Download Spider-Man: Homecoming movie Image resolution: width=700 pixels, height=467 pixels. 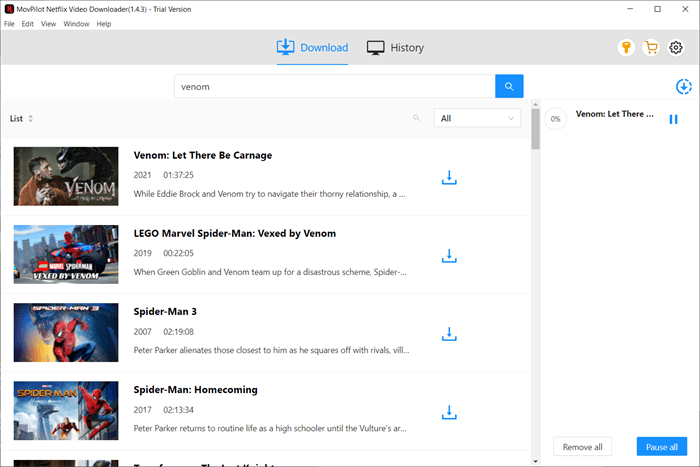coord(449,412)
